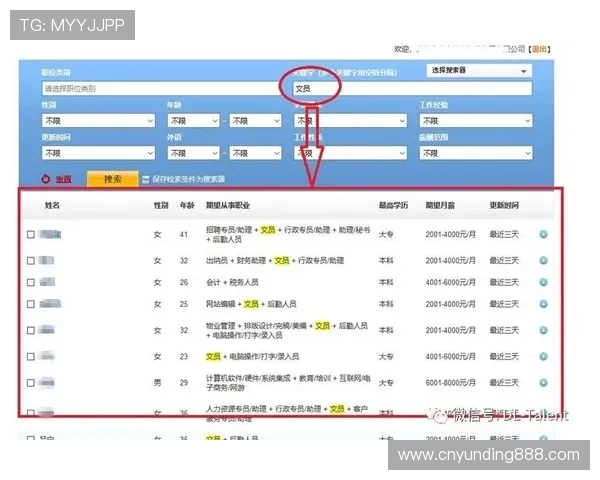Click 4001-6000元/月 in the age 26 row

(x=450, y=282)
